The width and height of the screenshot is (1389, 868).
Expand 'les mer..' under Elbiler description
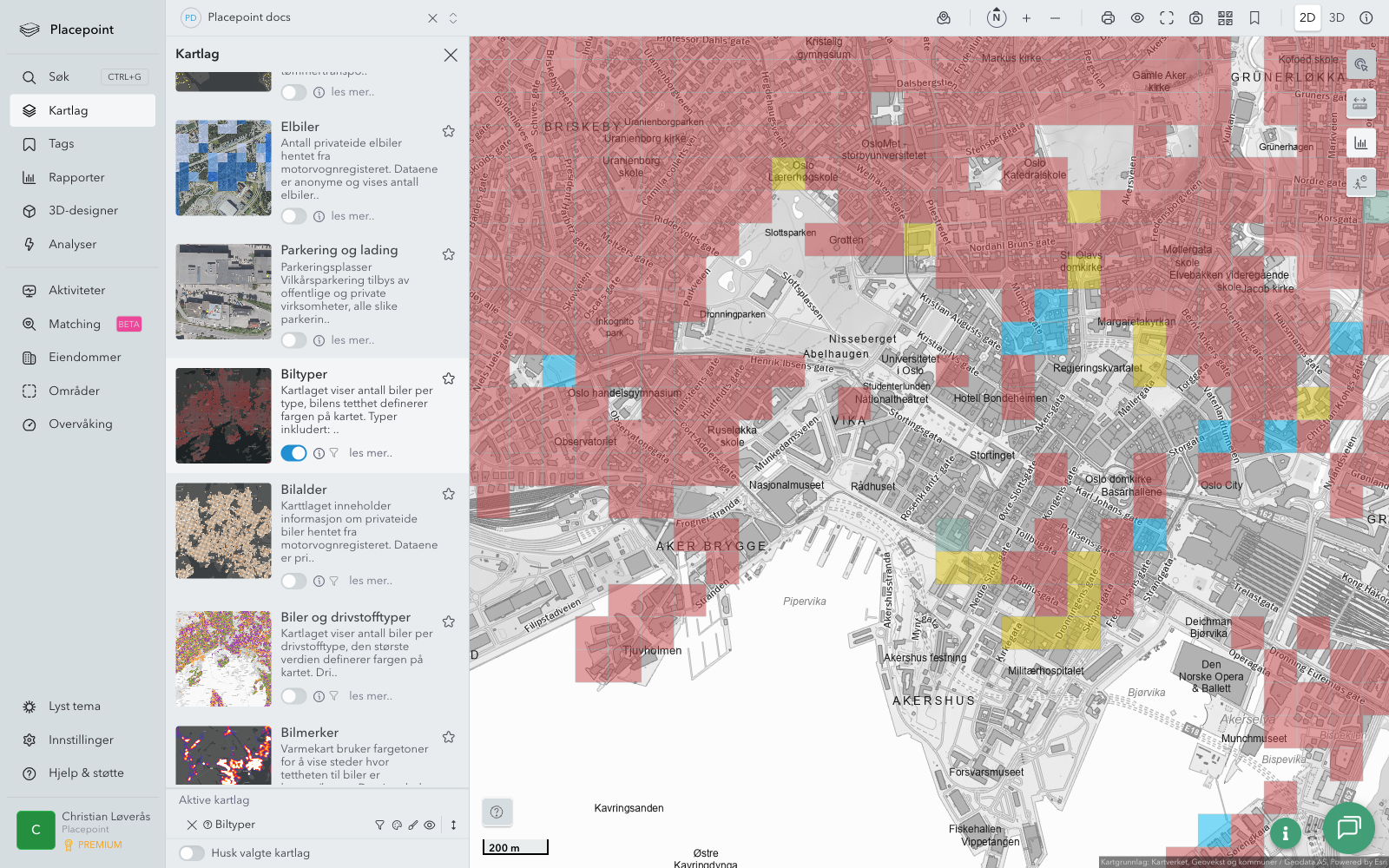click(352, 216)
